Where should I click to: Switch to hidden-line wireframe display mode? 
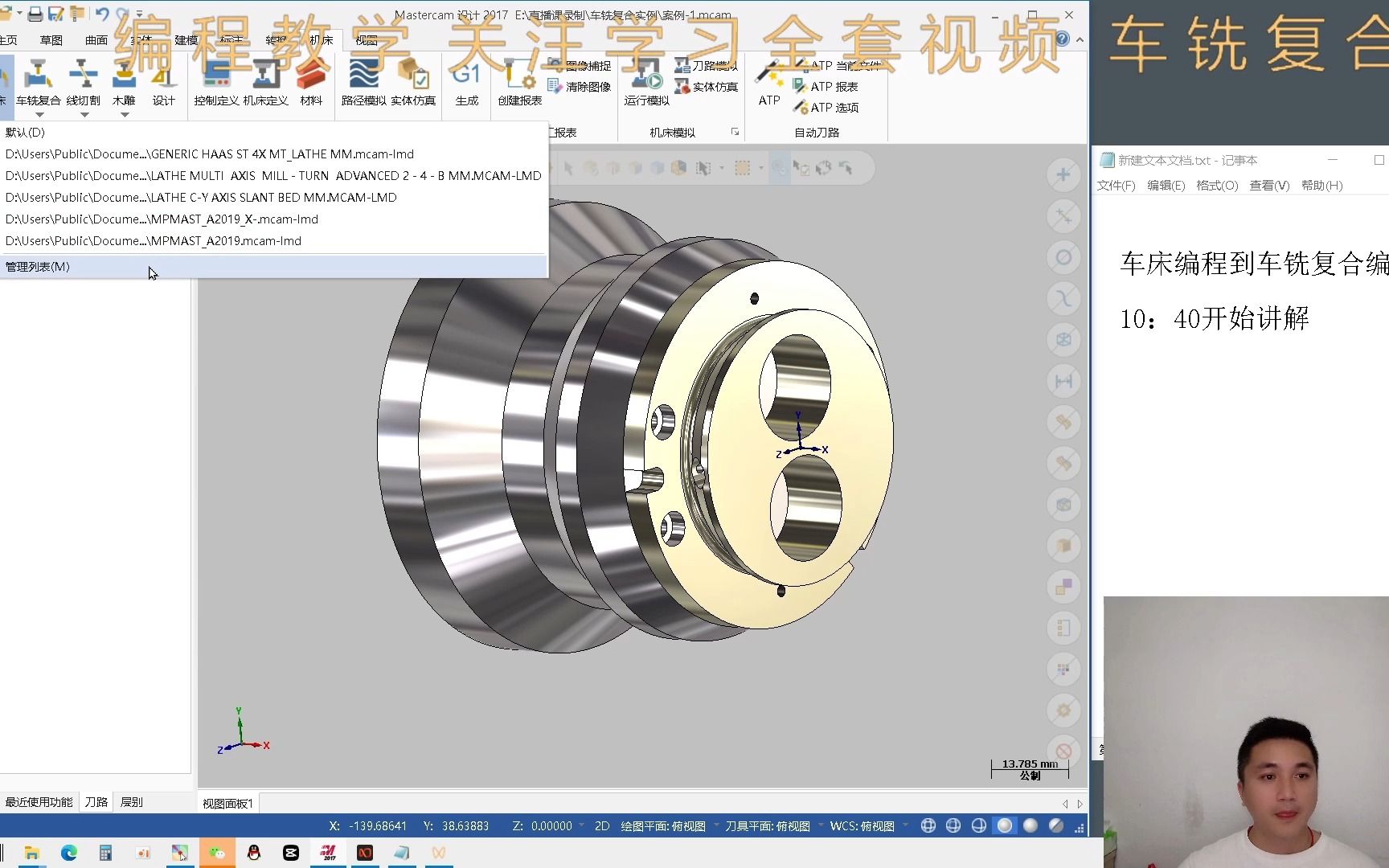pos(953,825)
